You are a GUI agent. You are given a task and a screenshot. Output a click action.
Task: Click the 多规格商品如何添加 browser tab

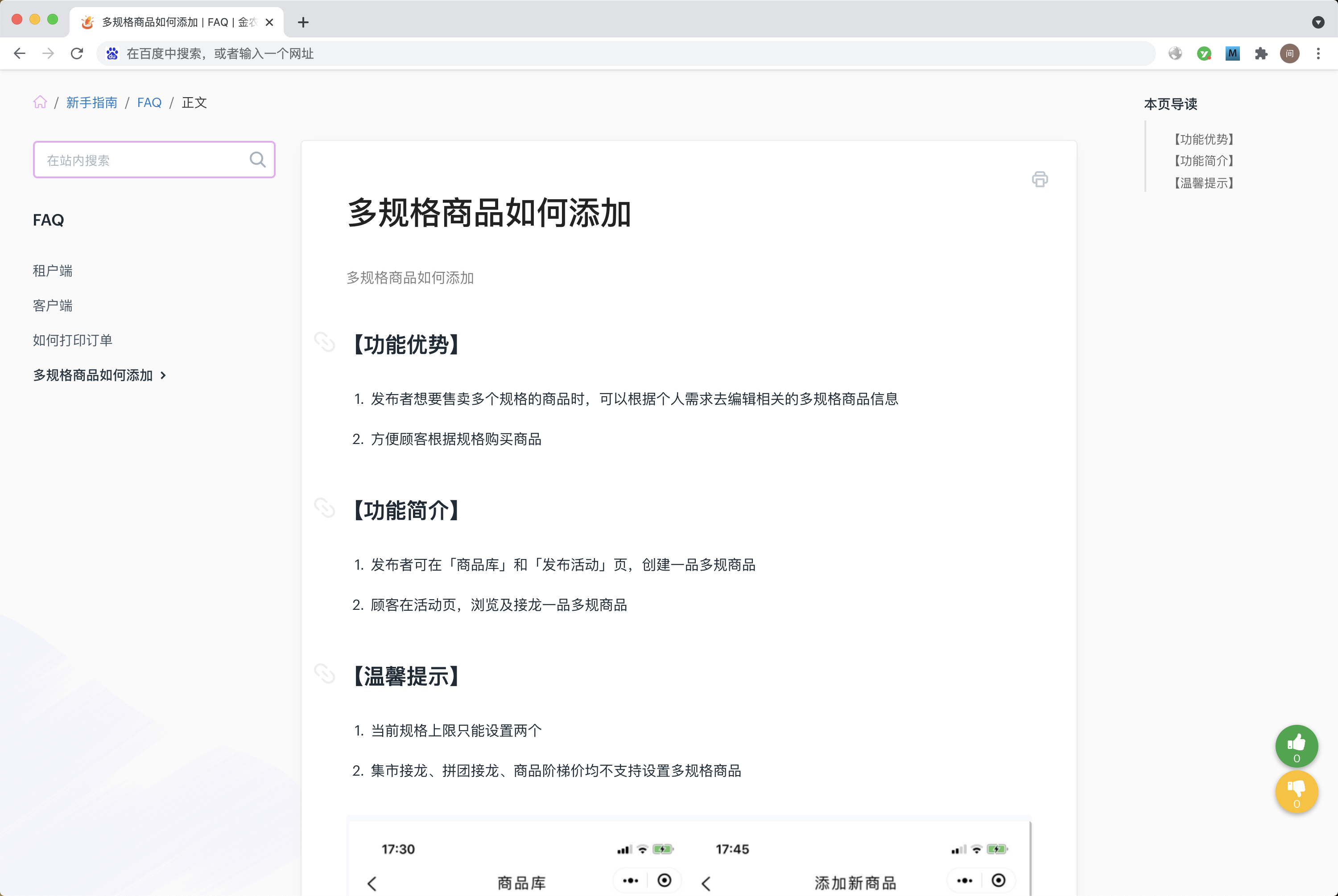pyautogui.click(x=176, y=22)
